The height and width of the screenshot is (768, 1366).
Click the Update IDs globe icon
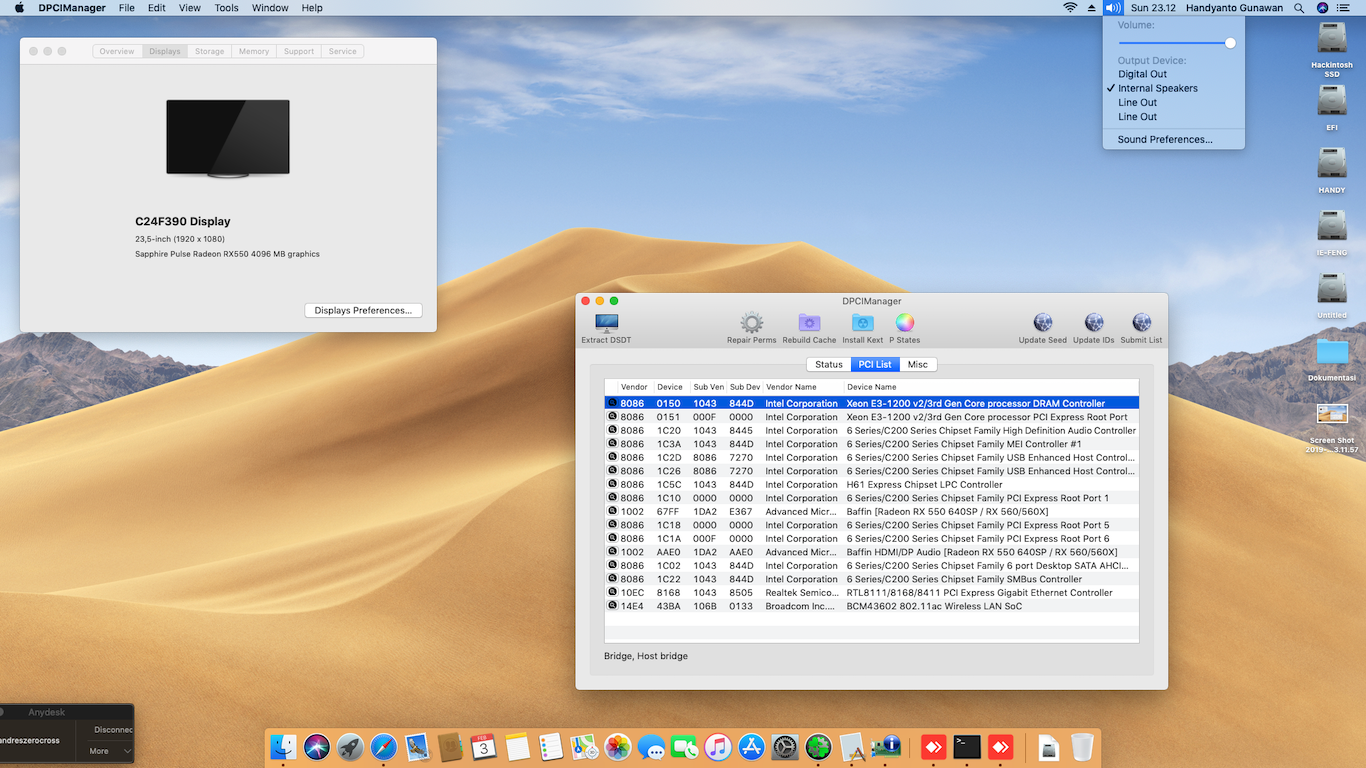[x=1094, y=323]
